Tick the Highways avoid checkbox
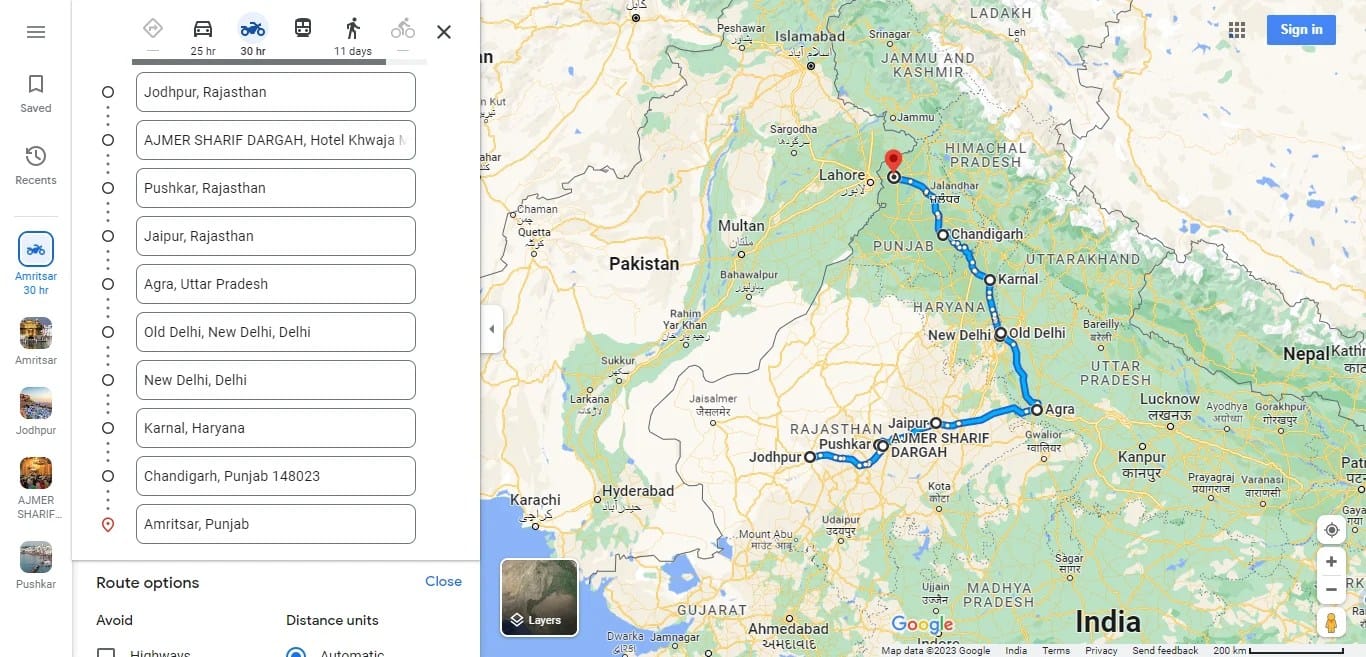 point(106,652)
